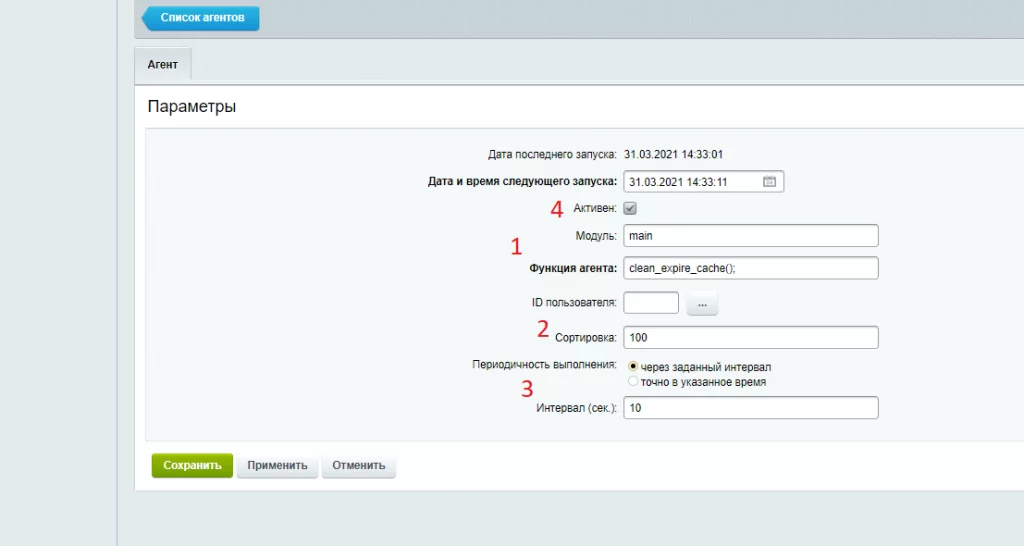Click the Интервал (сек.) input field
This screenshot has height=546, width=1024.
pos(750,408)
